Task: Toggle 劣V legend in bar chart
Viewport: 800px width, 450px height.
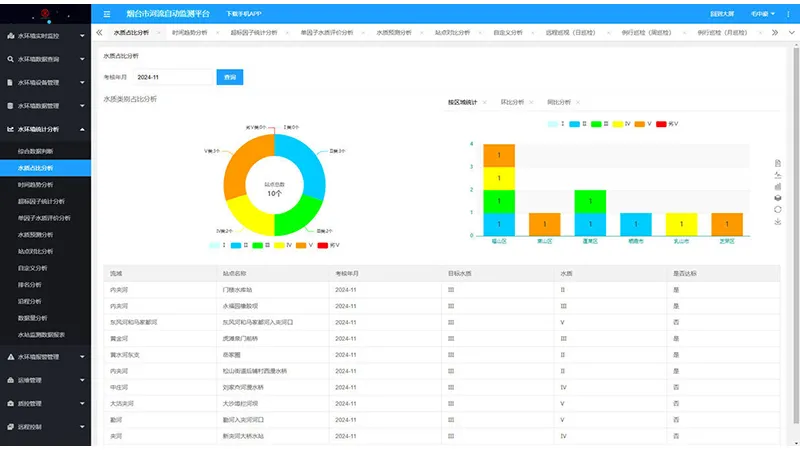Action: click(667, 124)
